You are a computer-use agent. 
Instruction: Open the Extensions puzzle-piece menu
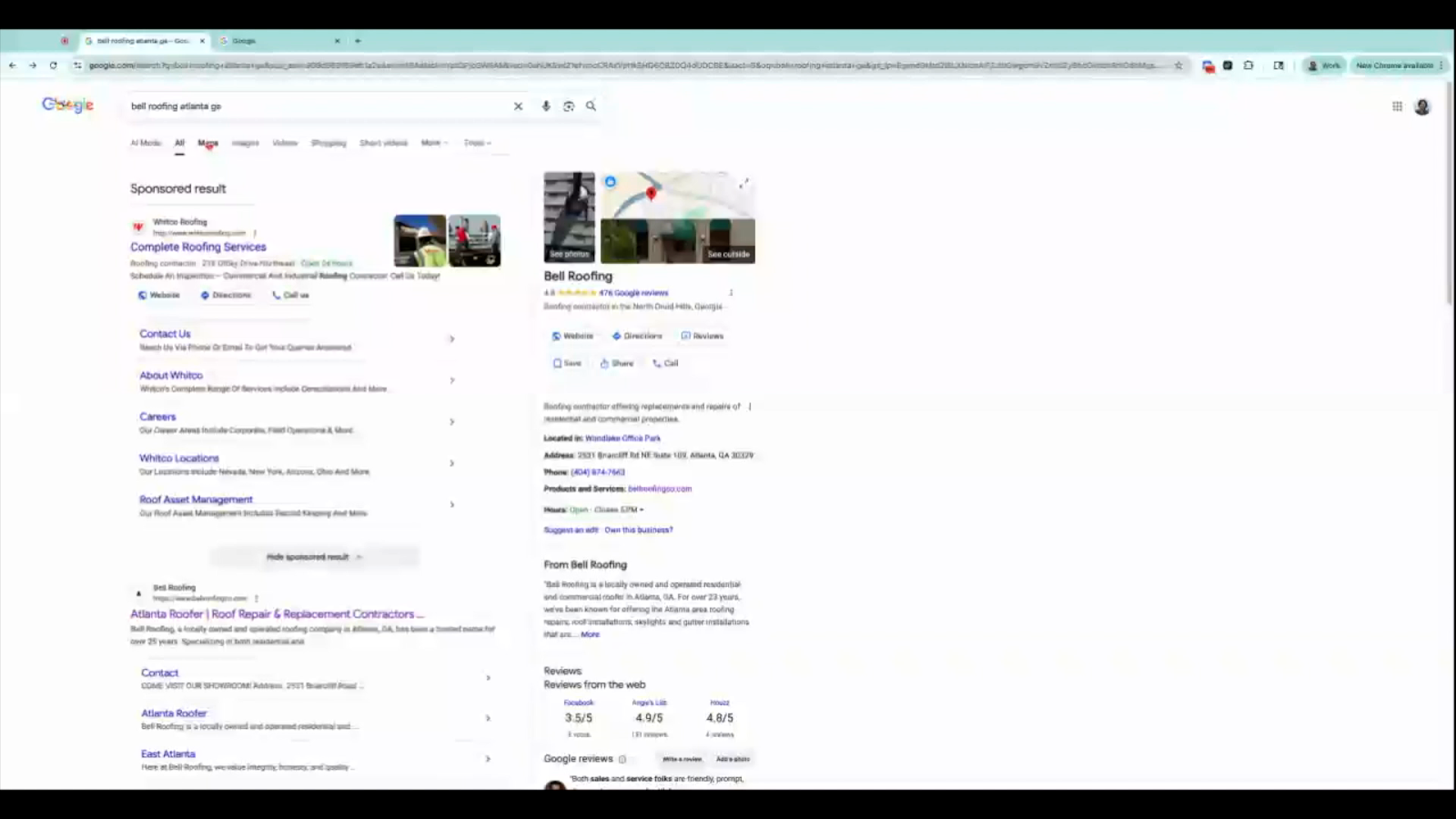click(x=1249, y=66)
